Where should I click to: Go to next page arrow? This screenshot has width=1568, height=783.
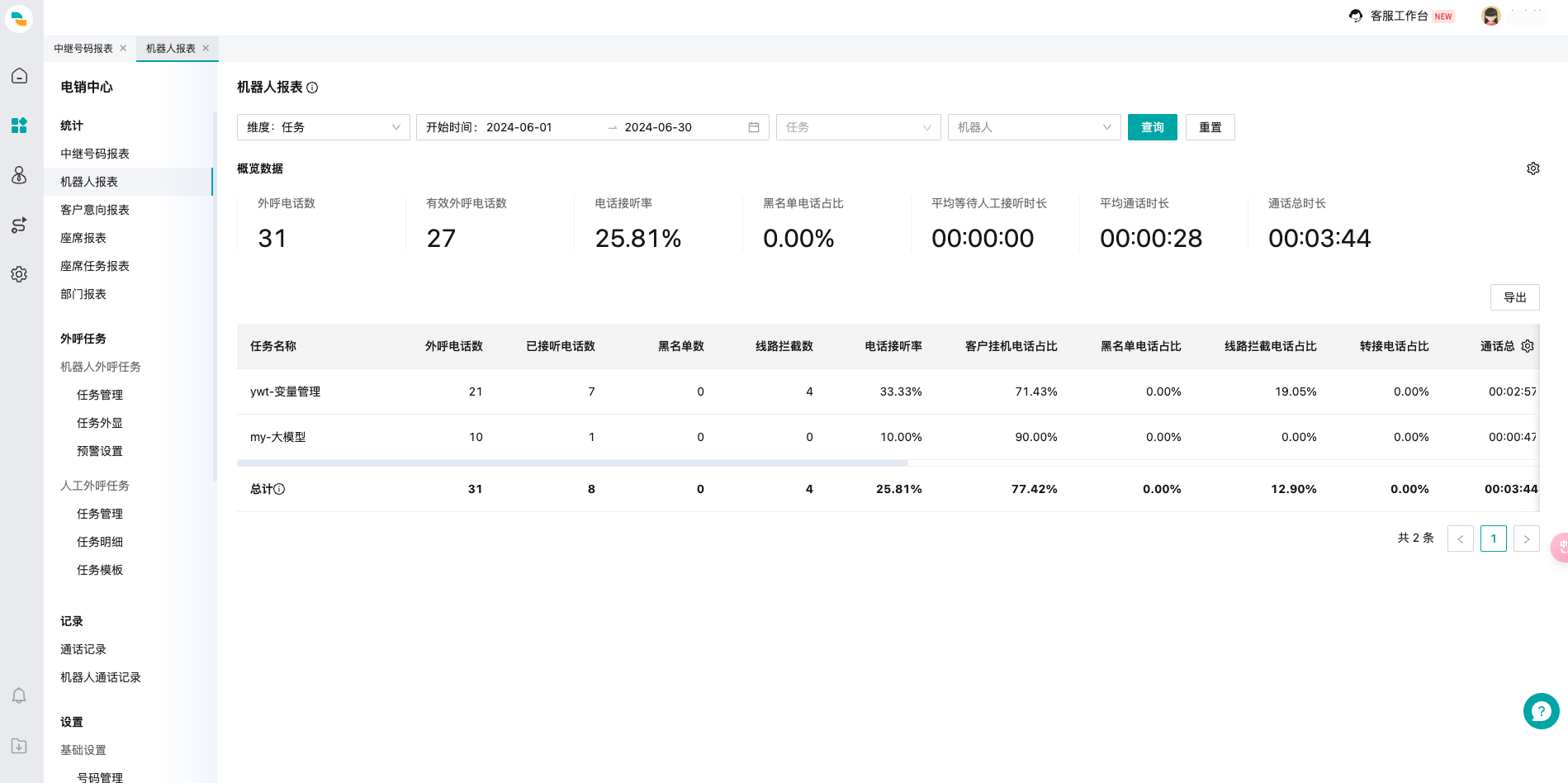[x=1527, y=539]
